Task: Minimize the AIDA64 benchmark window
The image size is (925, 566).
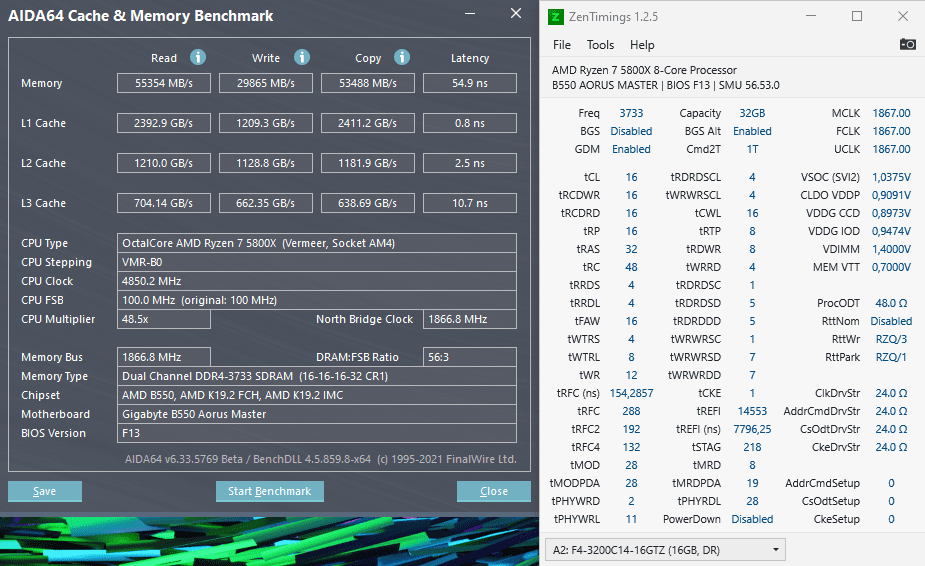Action: 470,14
